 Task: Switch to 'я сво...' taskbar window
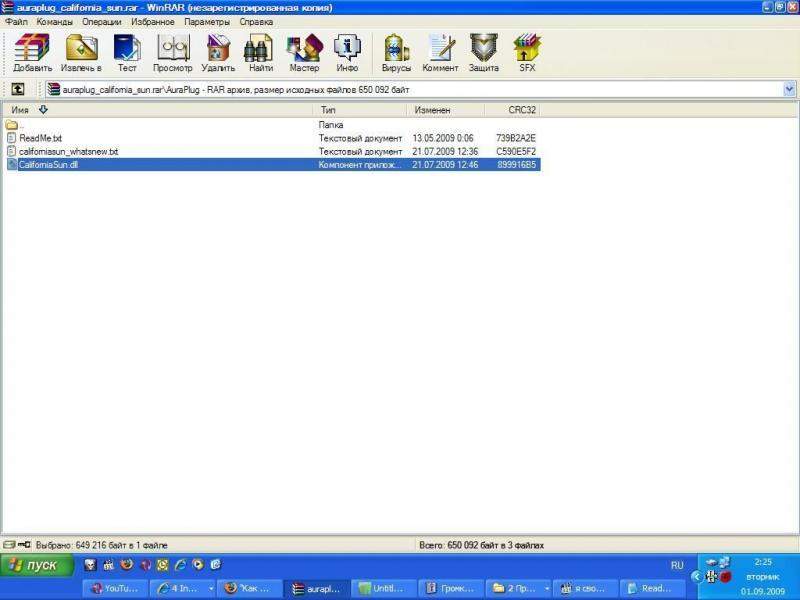pyautogui.click(x=586, y=589)
